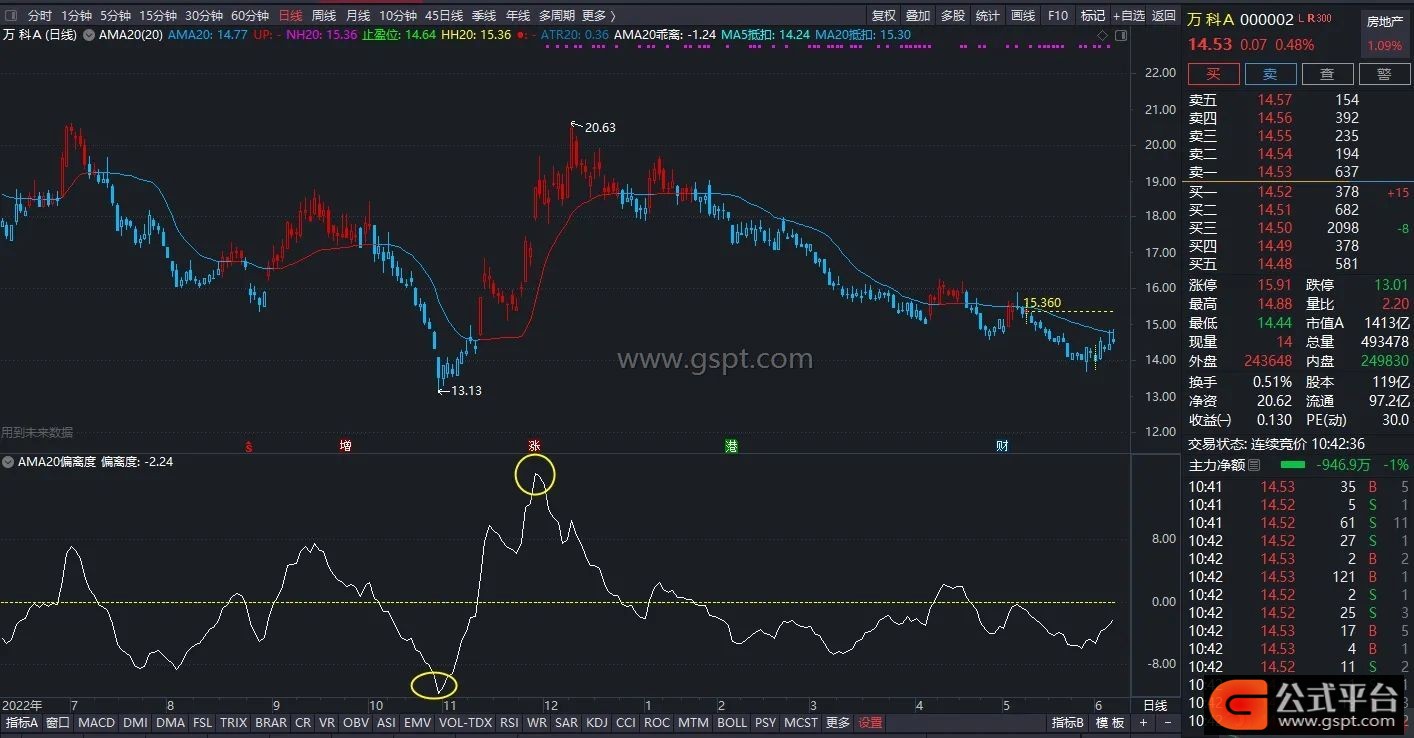Image resolution: width=1414 pixels, height=738 pixels.
Task: Select the RSI indicator tab
Action: 510,722
